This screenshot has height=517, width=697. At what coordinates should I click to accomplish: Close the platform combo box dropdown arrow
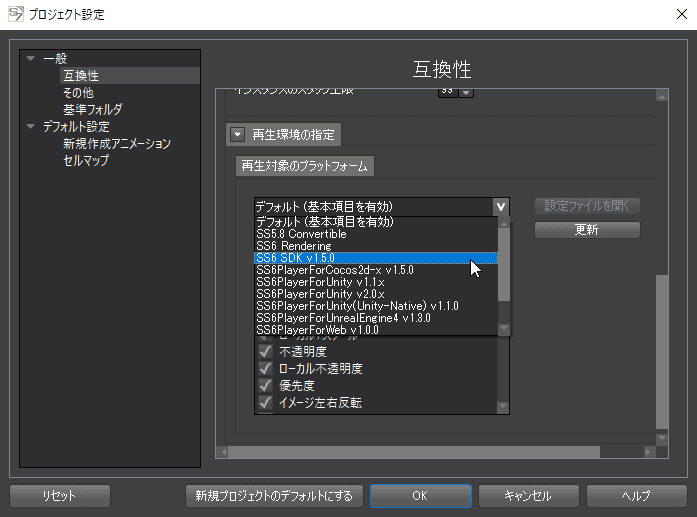[501, 207]
